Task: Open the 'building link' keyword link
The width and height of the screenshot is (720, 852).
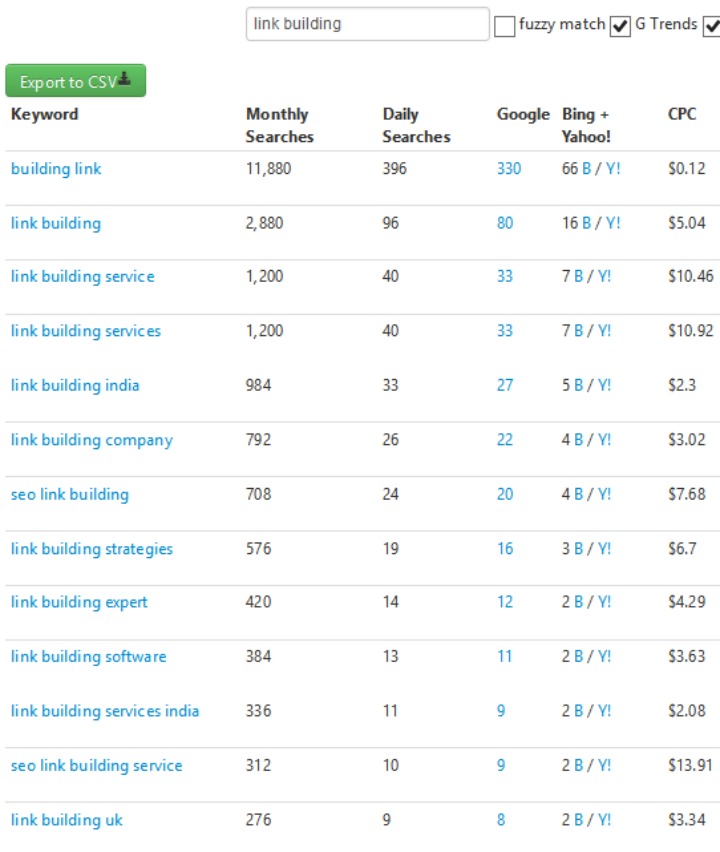Action: tap(56, 169)
